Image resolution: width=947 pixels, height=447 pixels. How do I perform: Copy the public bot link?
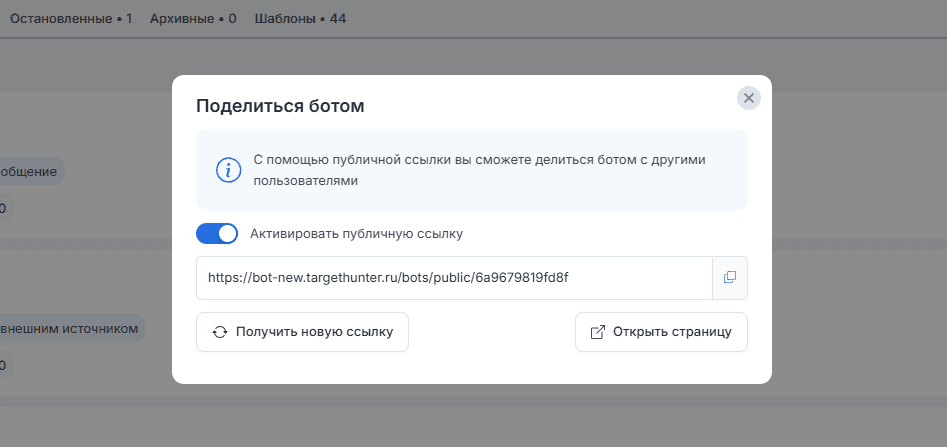(730, 278)
